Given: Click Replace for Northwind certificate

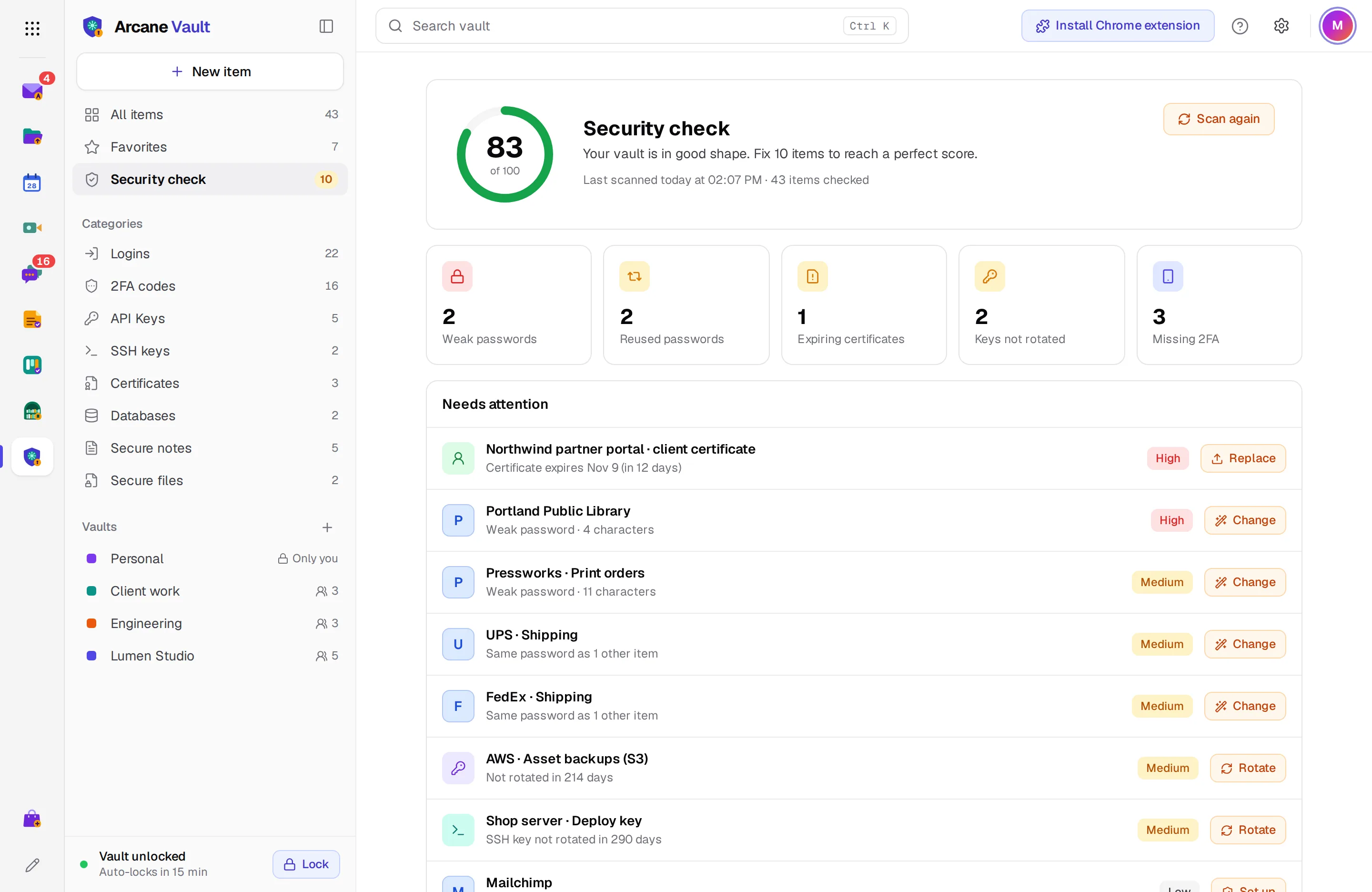Looking at the screenshot, I should coord(1243,458).
